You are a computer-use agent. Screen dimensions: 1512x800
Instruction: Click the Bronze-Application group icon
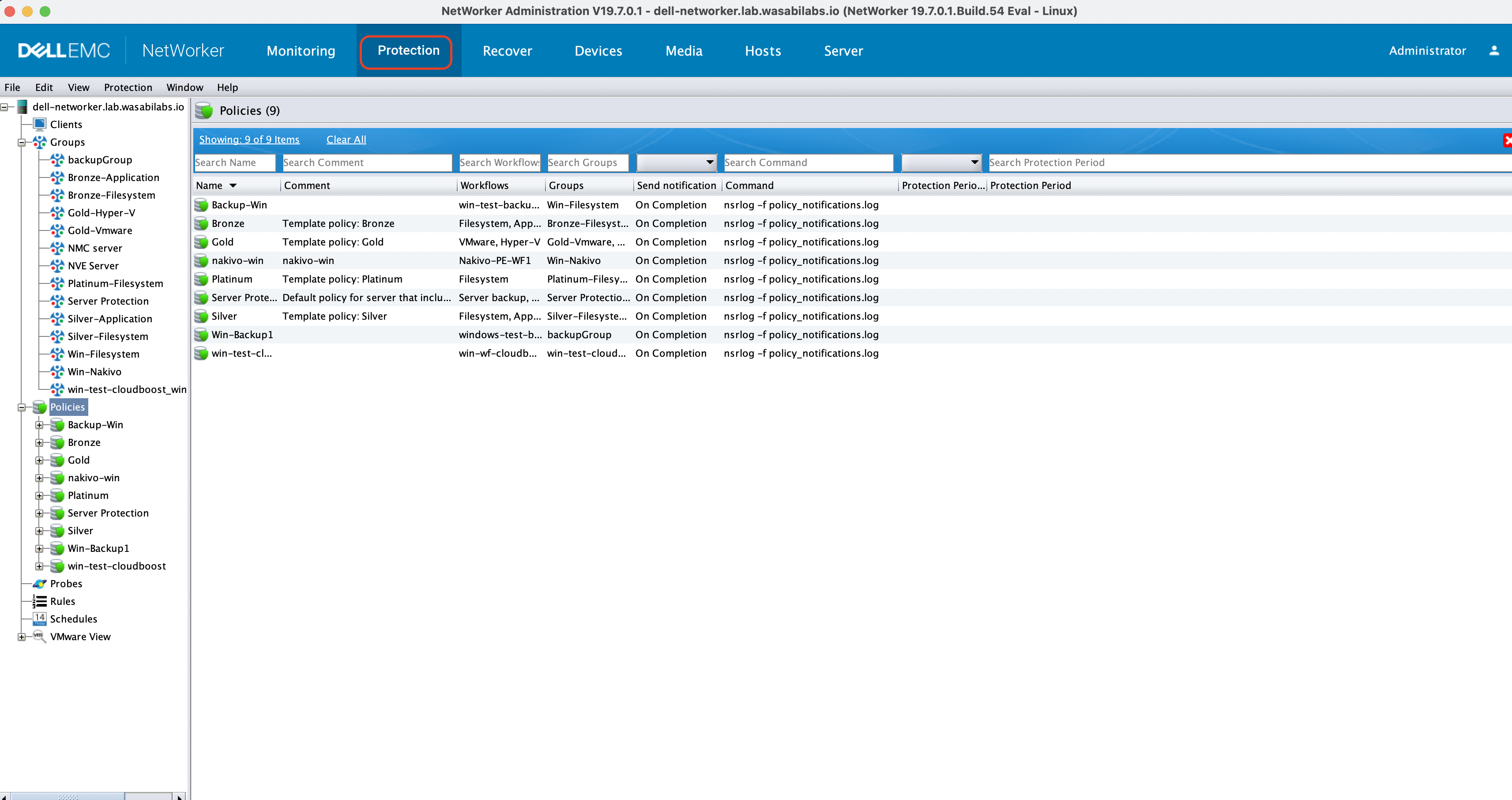(x=57, y=177)
